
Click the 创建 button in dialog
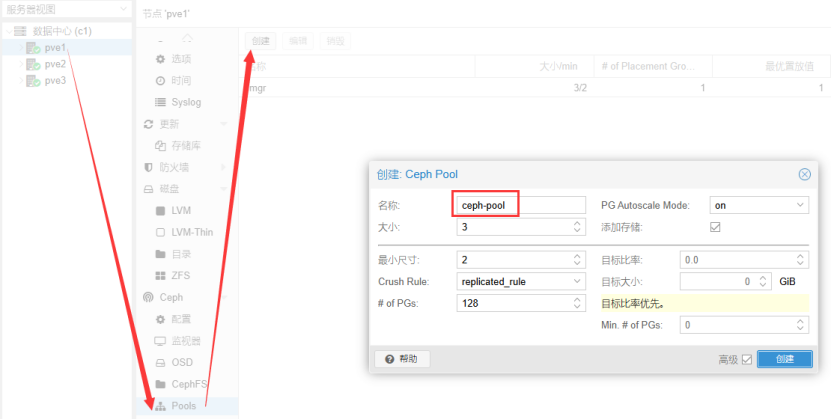(x=784, y=359)
